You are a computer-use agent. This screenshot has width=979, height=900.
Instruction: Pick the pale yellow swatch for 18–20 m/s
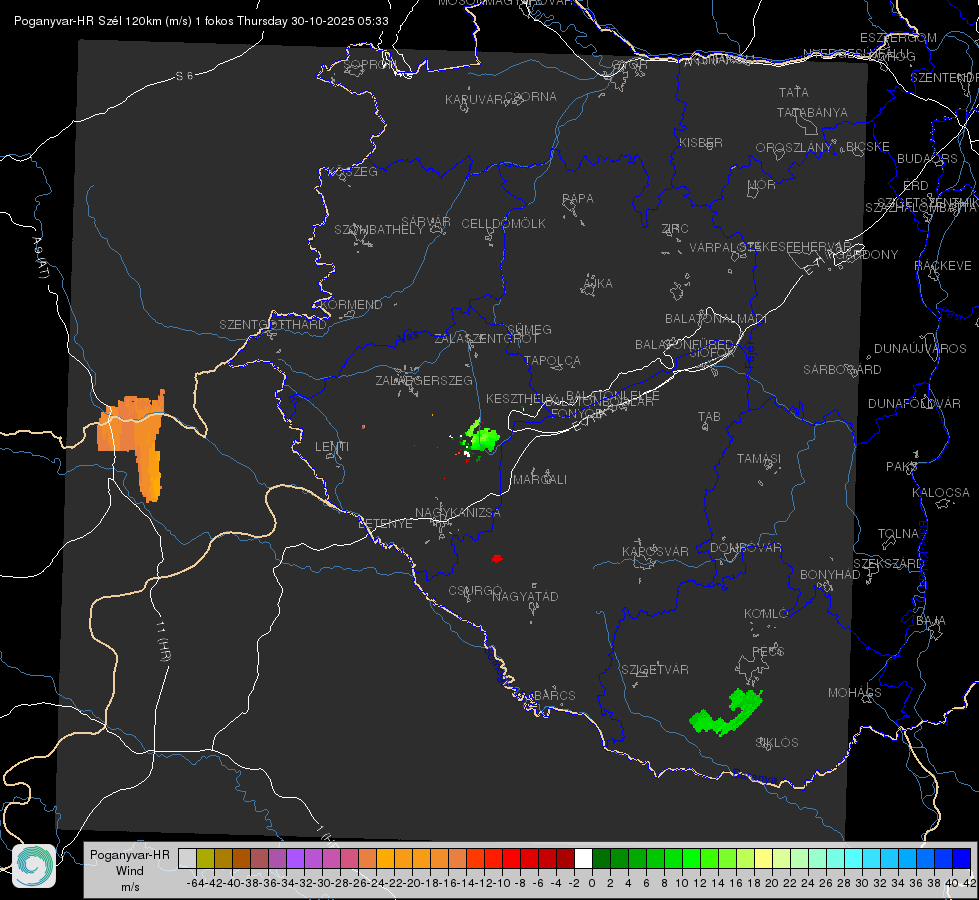(763, 859)
